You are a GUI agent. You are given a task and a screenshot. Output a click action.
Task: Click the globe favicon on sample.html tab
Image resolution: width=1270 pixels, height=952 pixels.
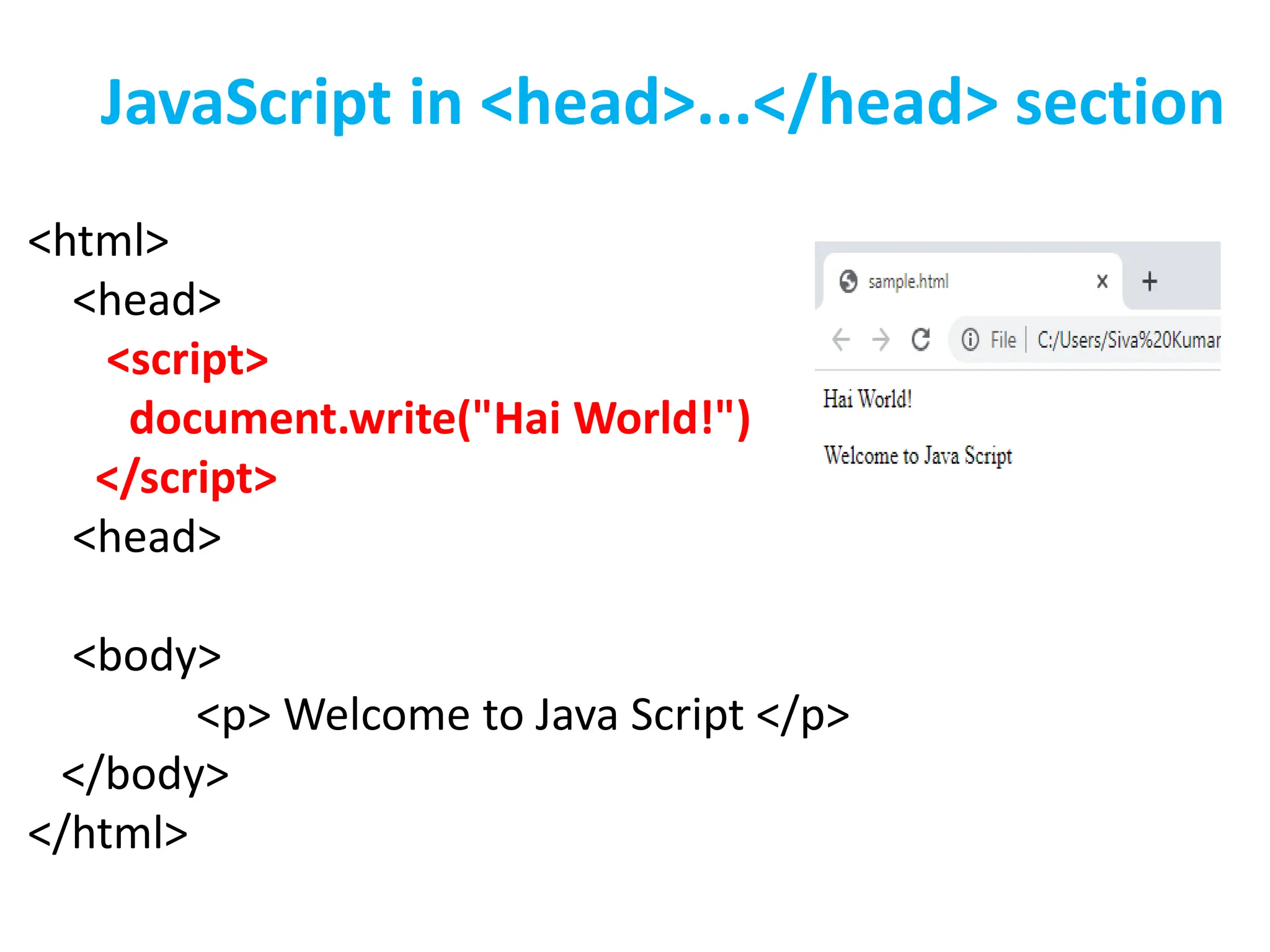[848, 281]
